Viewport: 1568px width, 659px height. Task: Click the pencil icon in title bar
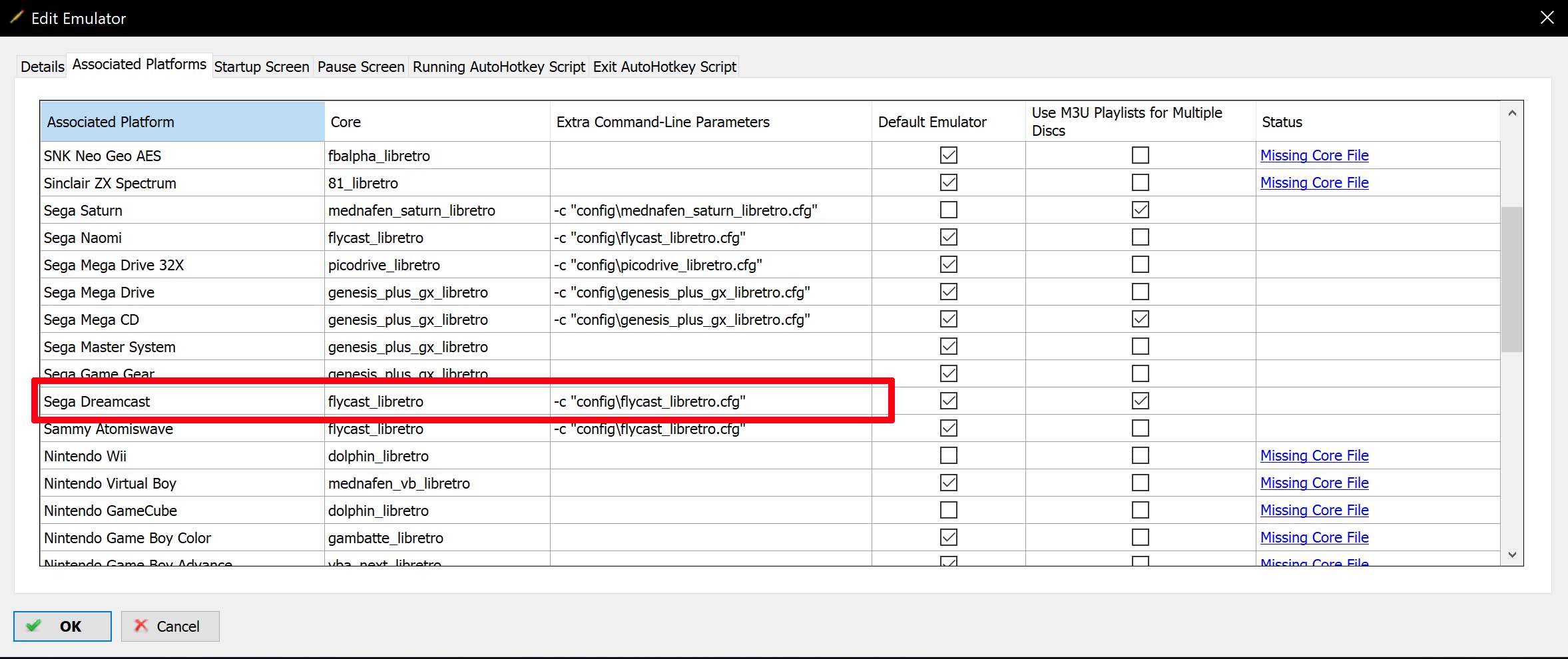pos(16,17)
